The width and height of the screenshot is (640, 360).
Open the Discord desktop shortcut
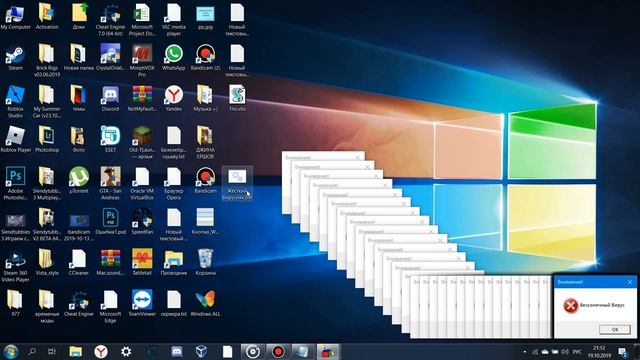tap(110, 98)
